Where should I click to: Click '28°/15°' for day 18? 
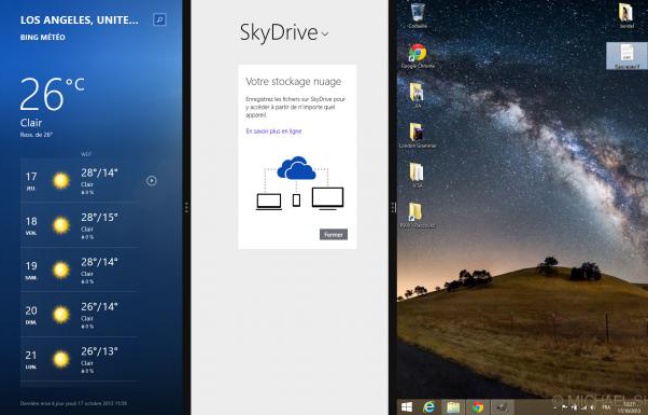99,217
